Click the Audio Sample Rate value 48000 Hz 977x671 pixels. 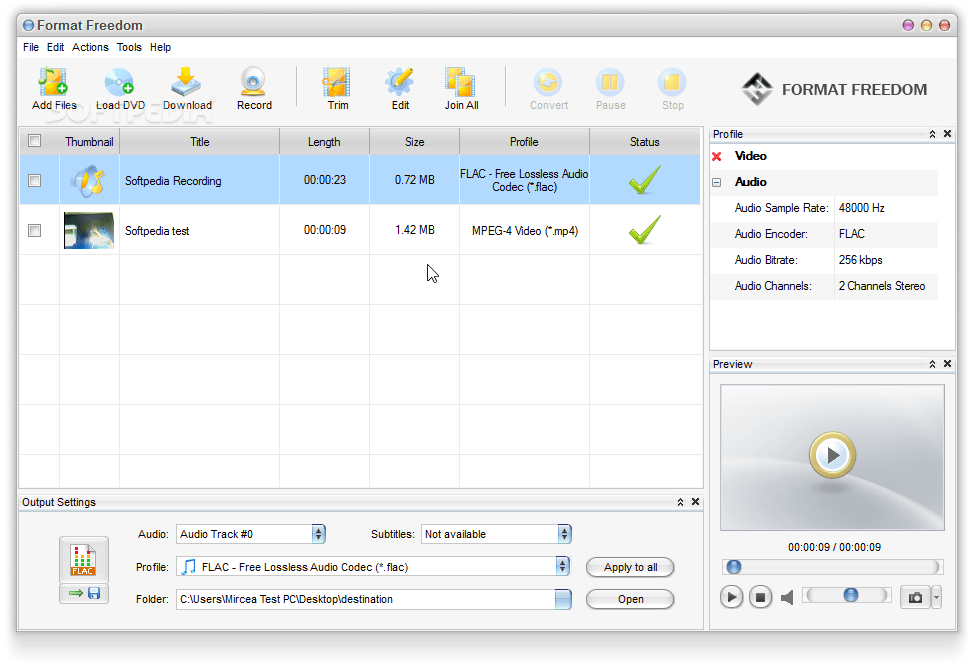861,208
